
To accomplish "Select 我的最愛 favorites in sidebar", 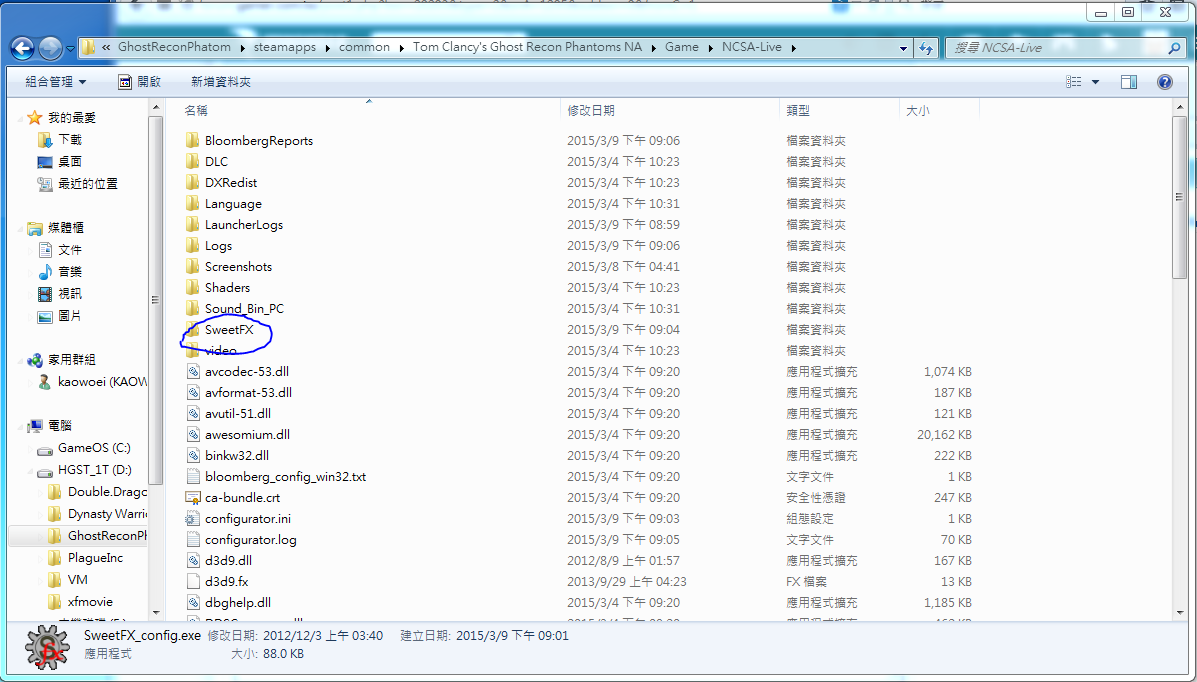I will click(72, 118).
